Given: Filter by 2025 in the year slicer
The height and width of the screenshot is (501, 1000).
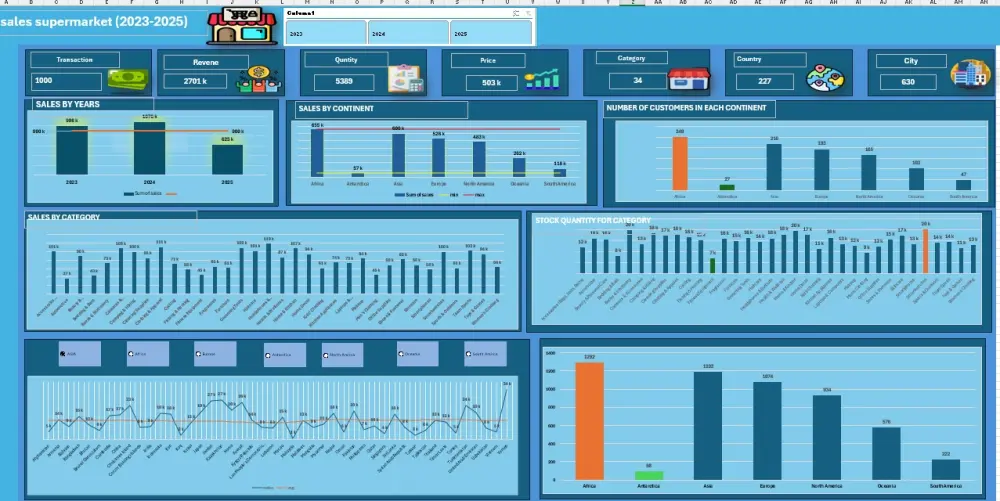Looking at the screenshot, I should tap(490, 33).
